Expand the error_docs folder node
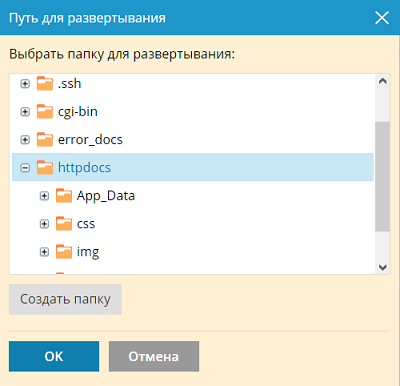The width and height of the screenshot is (400, 386). point(25,140)
